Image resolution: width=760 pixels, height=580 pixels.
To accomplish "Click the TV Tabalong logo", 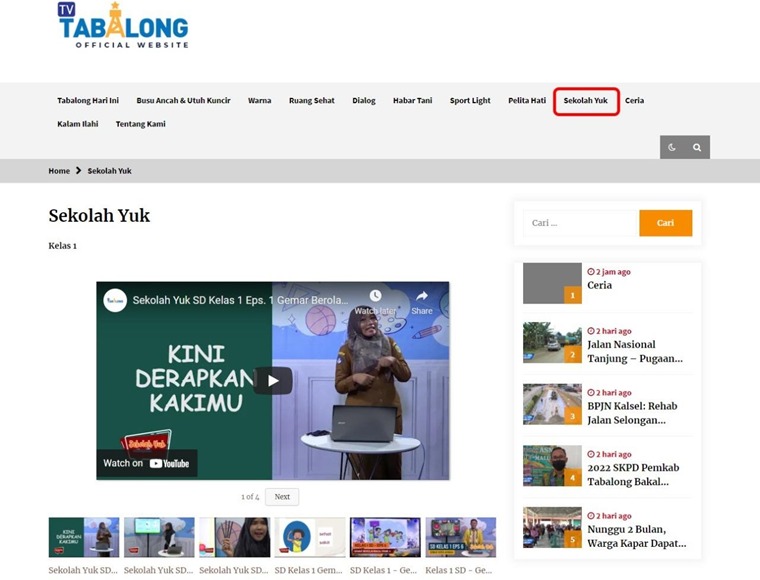I will point(123,26).
